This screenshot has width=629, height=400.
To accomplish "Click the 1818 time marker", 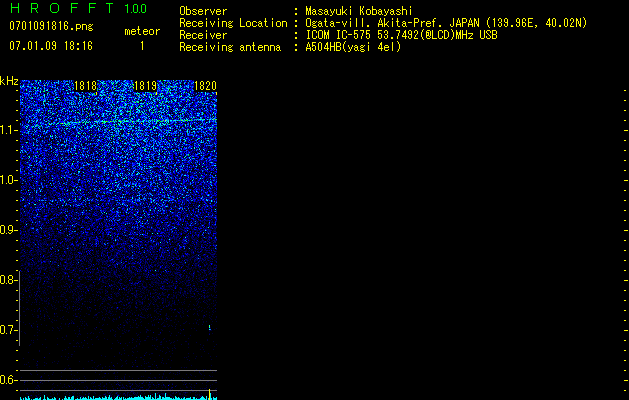I will click(86, 86).
